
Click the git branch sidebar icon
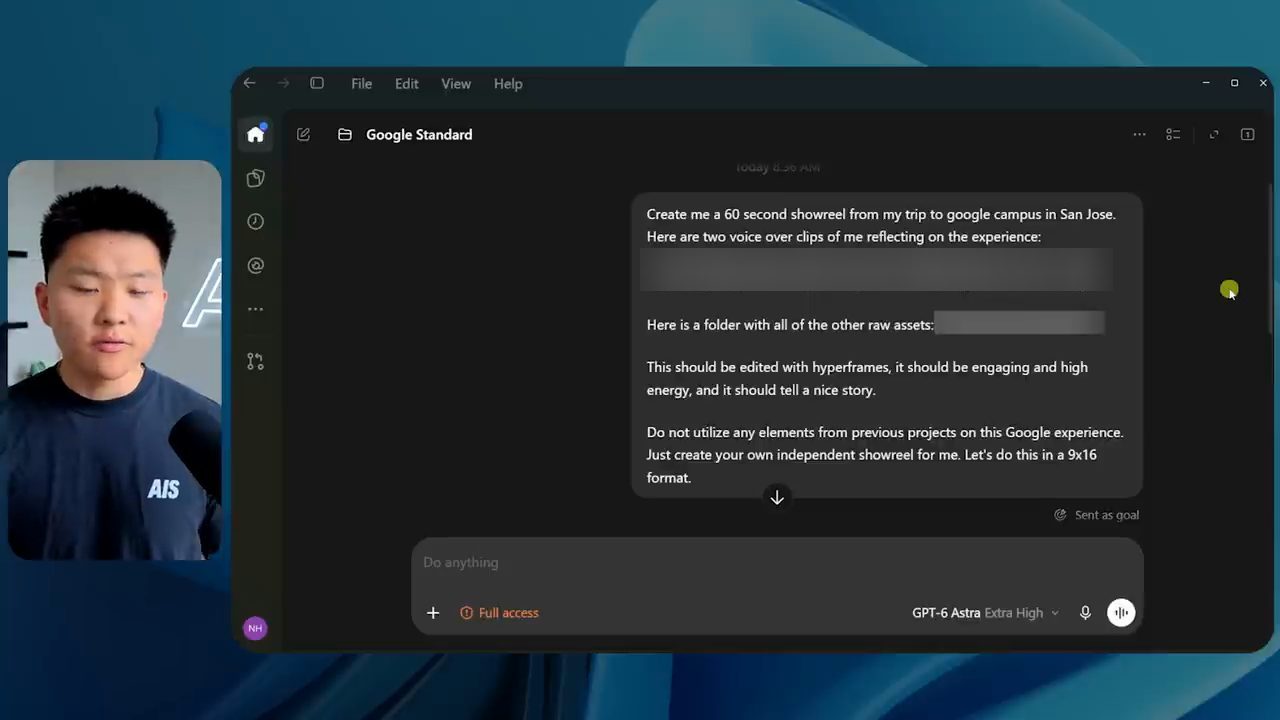click(x=256, y=362)
